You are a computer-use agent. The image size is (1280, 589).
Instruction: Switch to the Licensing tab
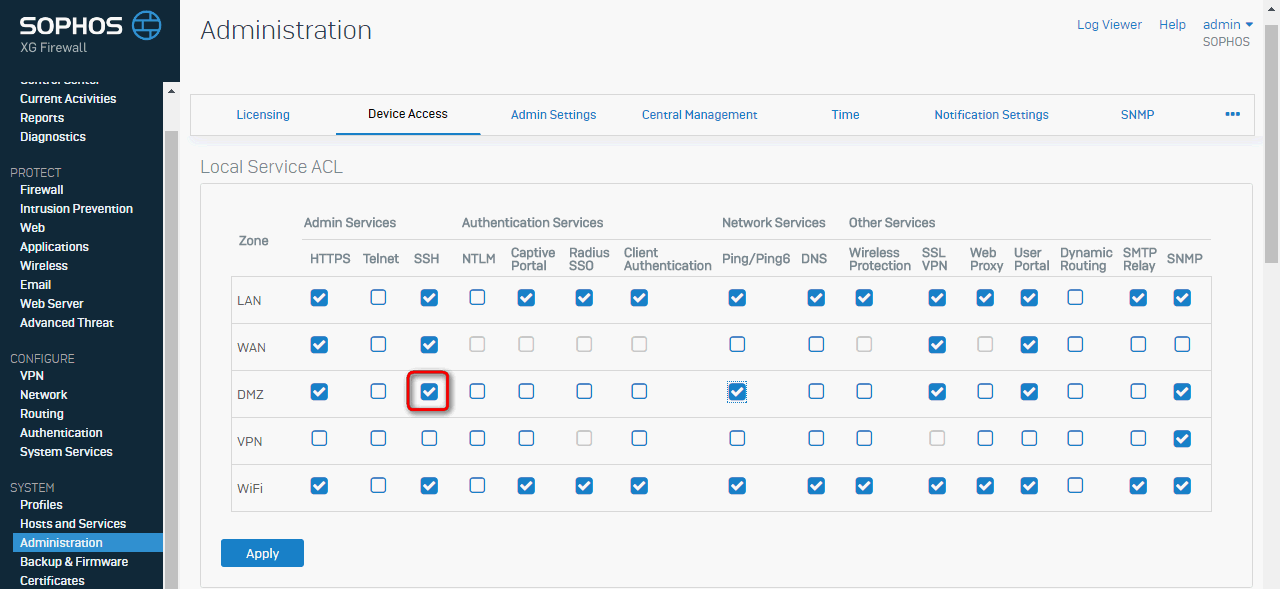click(x=263, y=115)
